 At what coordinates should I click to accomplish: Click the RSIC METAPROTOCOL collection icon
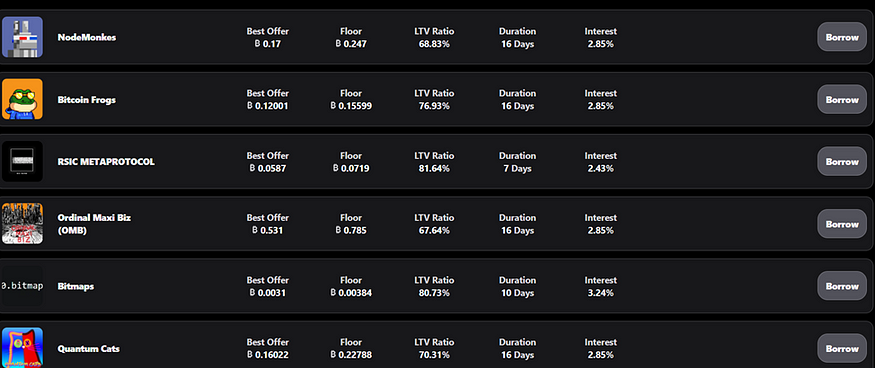point(22,161)
